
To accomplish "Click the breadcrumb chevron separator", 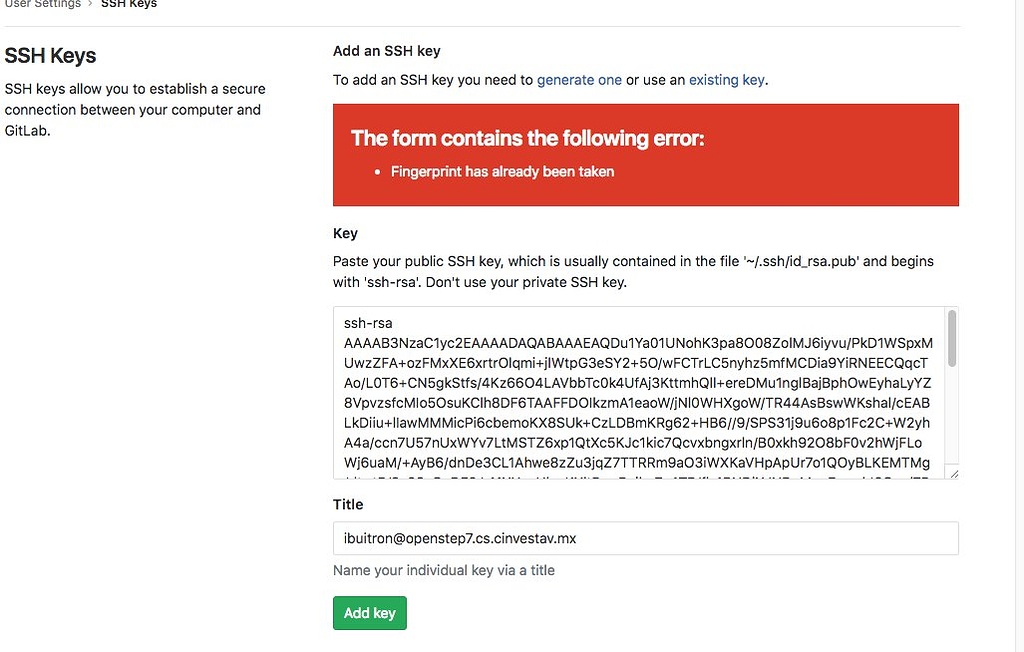I will click(90, 4).
